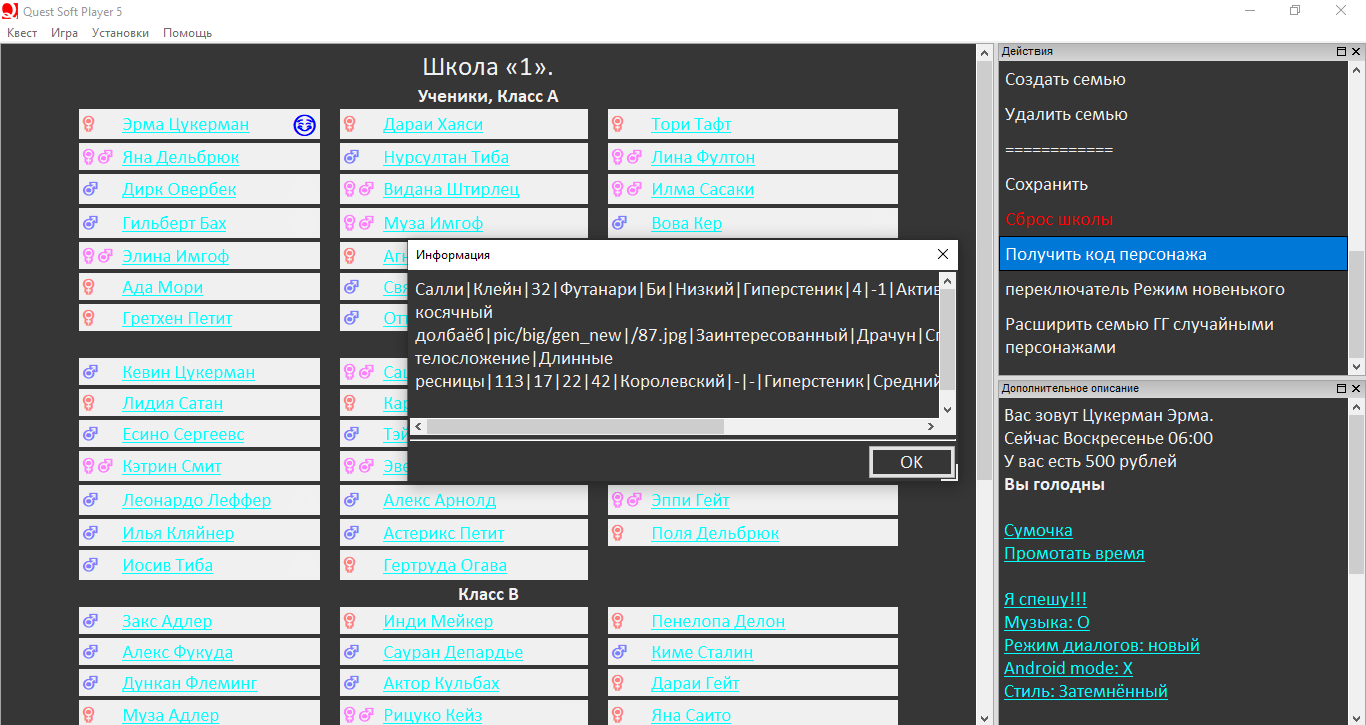Click the dual gender icon beside Яна Дельбрюк
Image resolution: width=1366 pixels, height=725 pixels.
click(97, 157)
